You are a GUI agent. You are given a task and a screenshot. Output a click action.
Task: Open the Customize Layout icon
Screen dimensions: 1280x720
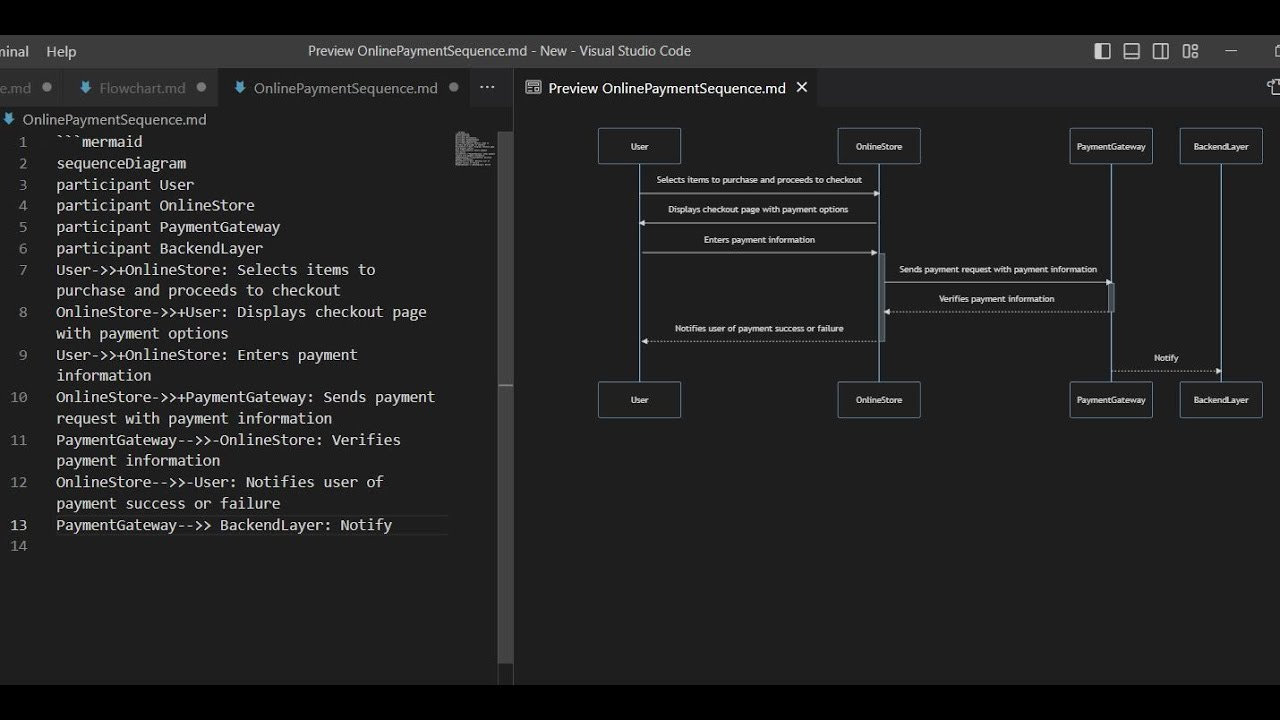pyautogui.click(x=1190, y=51)
